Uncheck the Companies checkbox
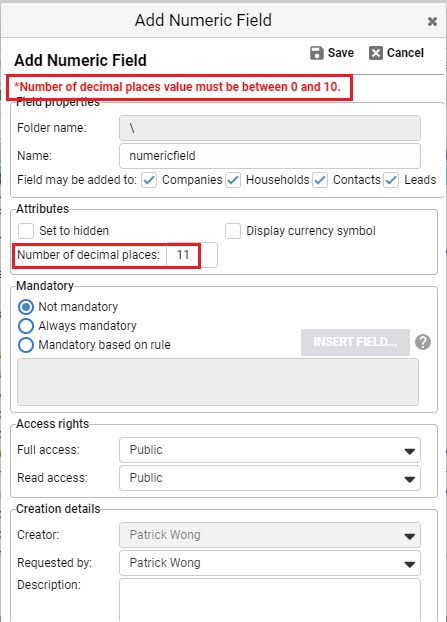This screenshot has height=622, width=447. (x=149, y=180)
